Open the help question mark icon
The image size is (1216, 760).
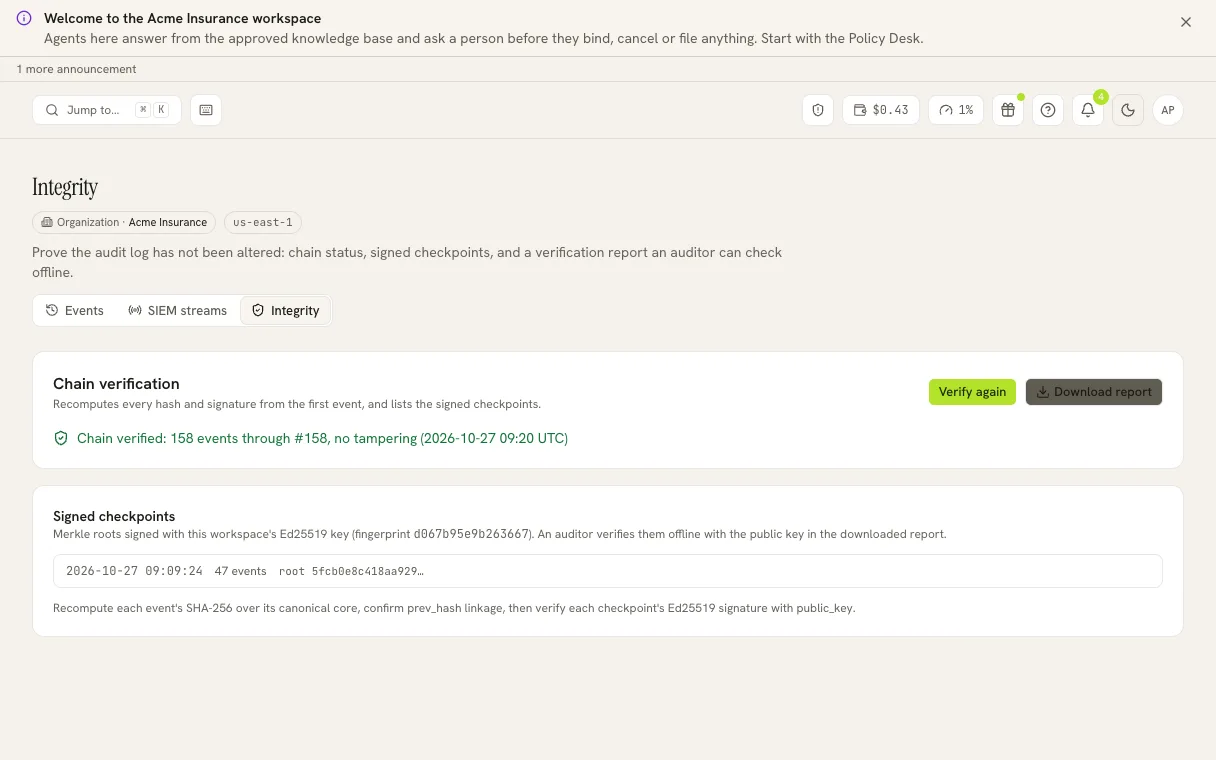pyautogui.click(x=1048, y=110)
